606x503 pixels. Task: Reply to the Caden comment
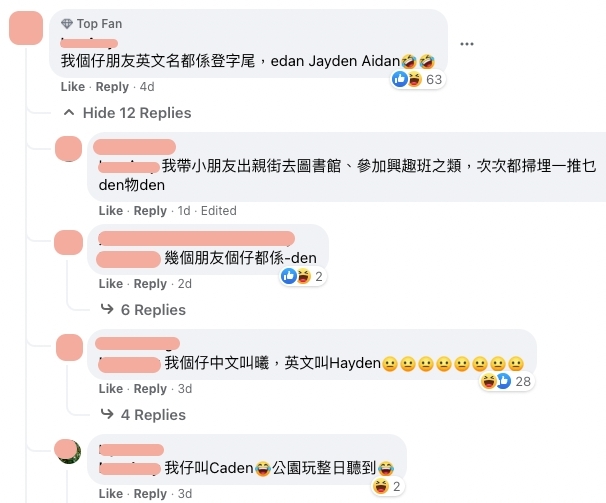[150, 494]
